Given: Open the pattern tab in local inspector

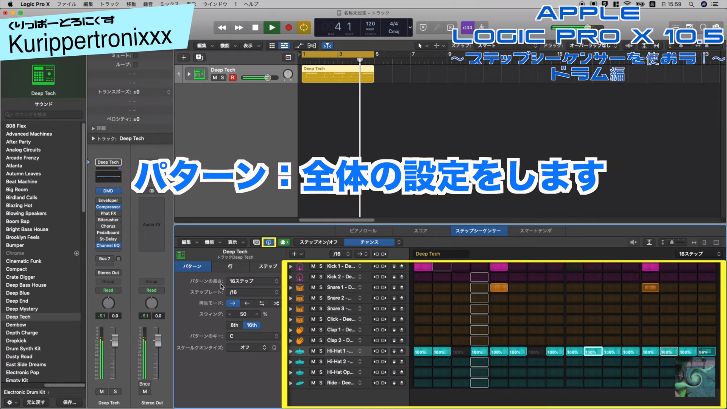Looking at the screenshot, I should (x=192, y=267).
